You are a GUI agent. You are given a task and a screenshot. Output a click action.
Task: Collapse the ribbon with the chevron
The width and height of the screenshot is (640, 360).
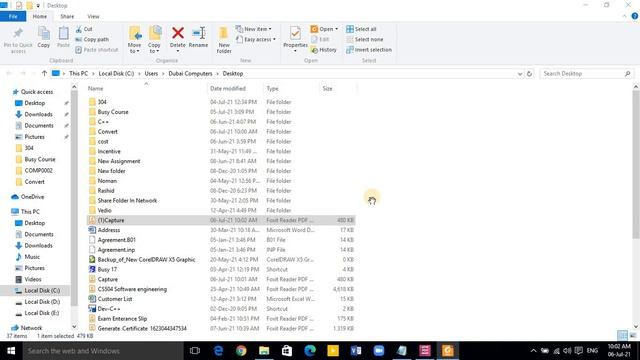click(624, 16)
